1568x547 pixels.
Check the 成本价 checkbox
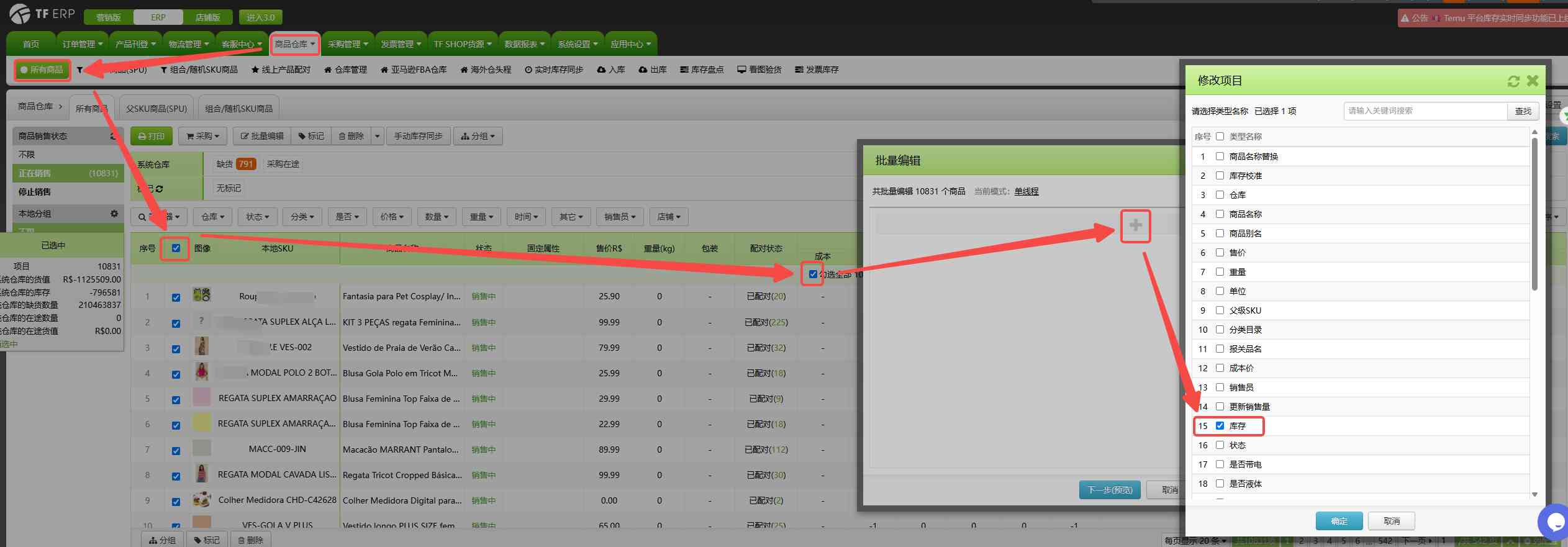(1220, 368)
